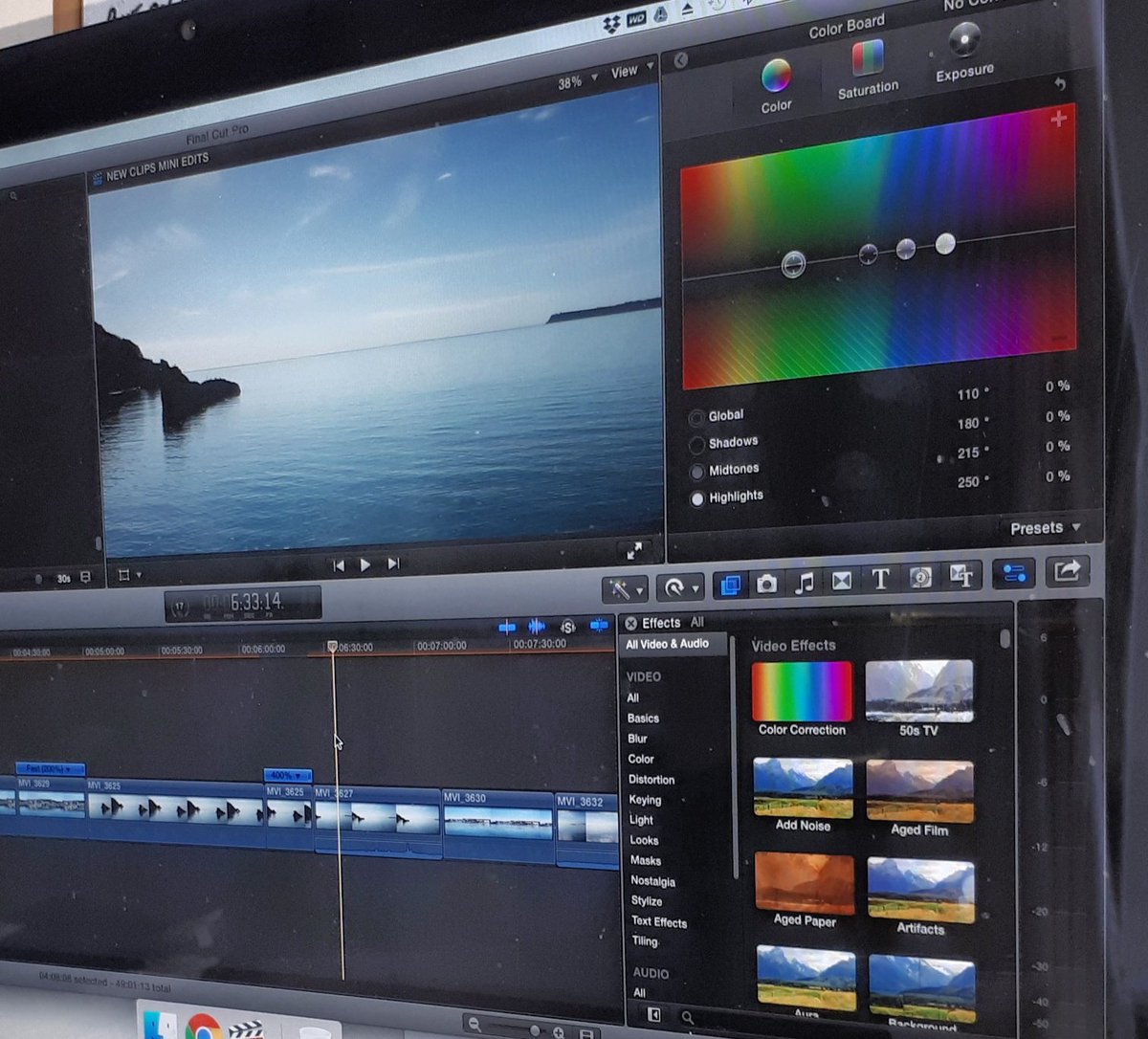Select the Tiling effects category

pyautogui.click(x=645, y=941)
